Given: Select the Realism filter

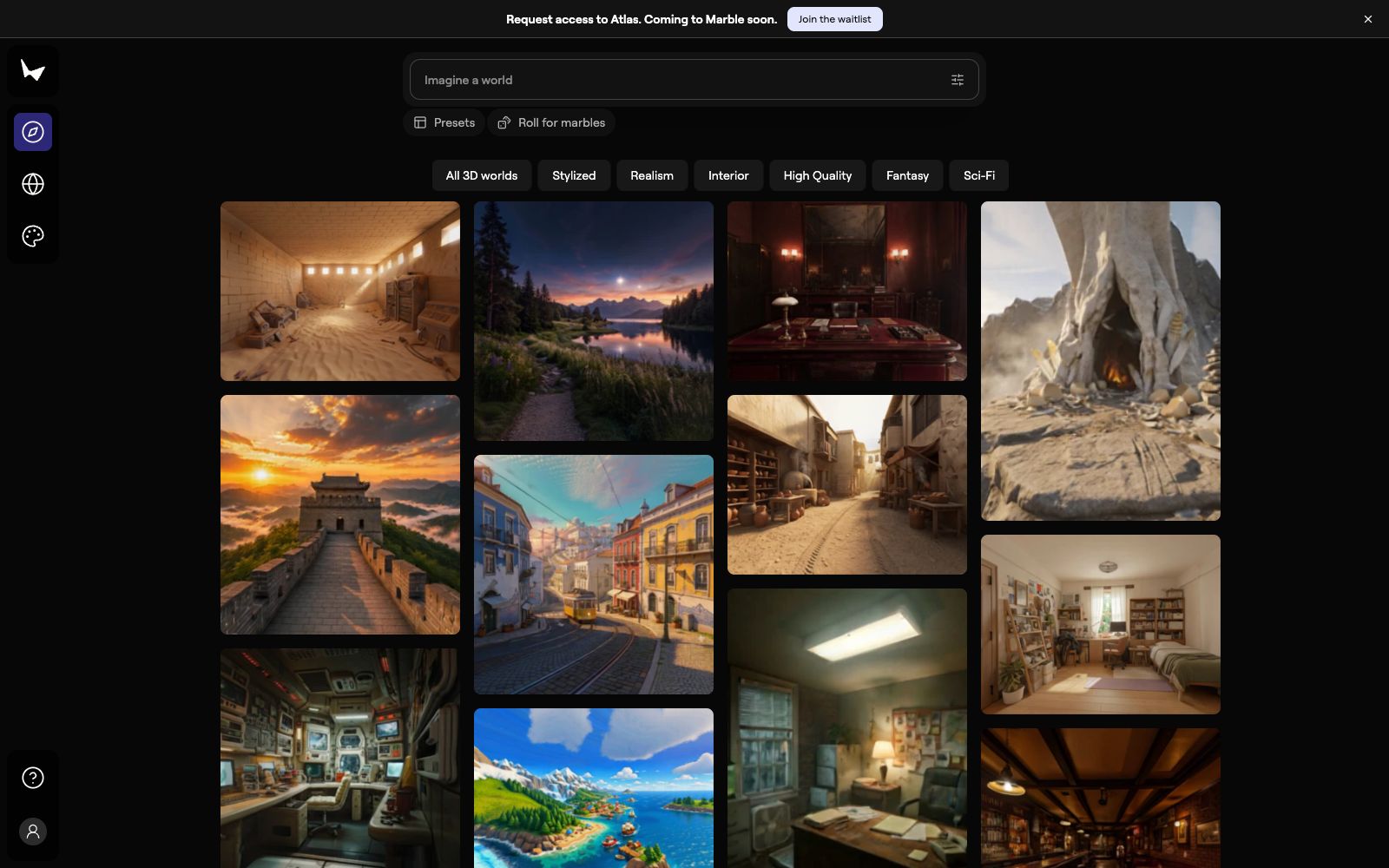Looking at the screenshot, I should (x=652, y=175).
